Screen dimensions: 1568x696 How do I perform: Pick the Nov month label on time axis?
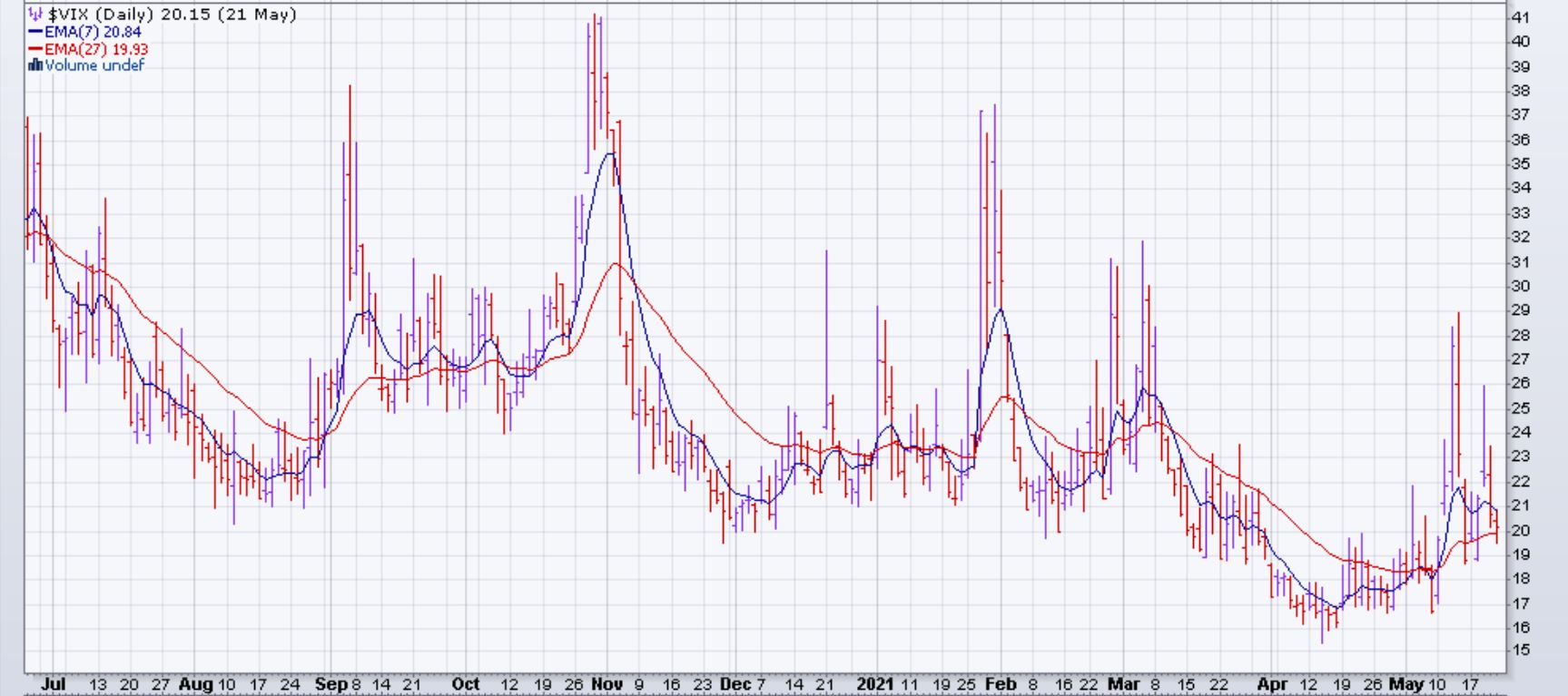606,684
